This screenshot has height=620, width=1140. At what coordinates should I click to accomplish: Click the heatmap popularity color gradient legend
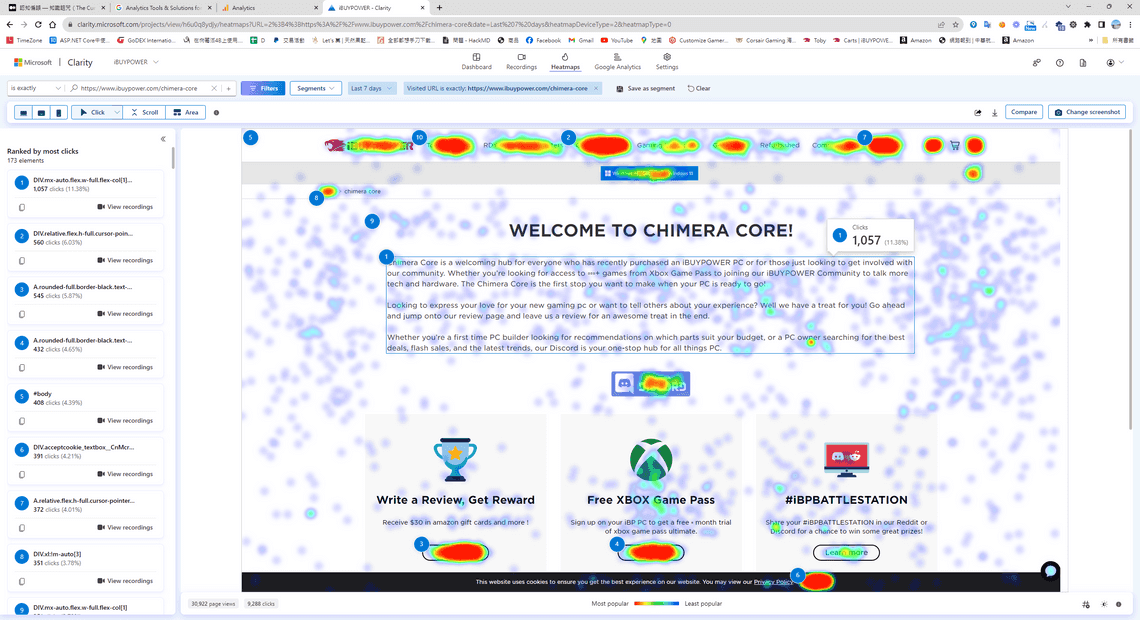click(x=656, y=604)
